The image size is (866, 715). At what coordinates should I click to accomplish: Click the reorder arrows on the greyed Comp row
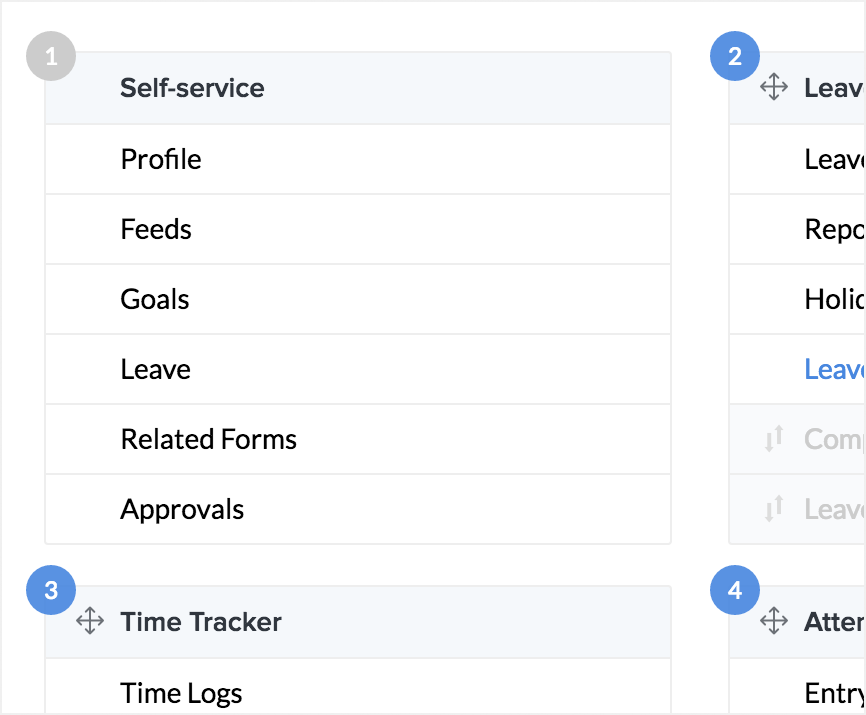click(773, 439)
